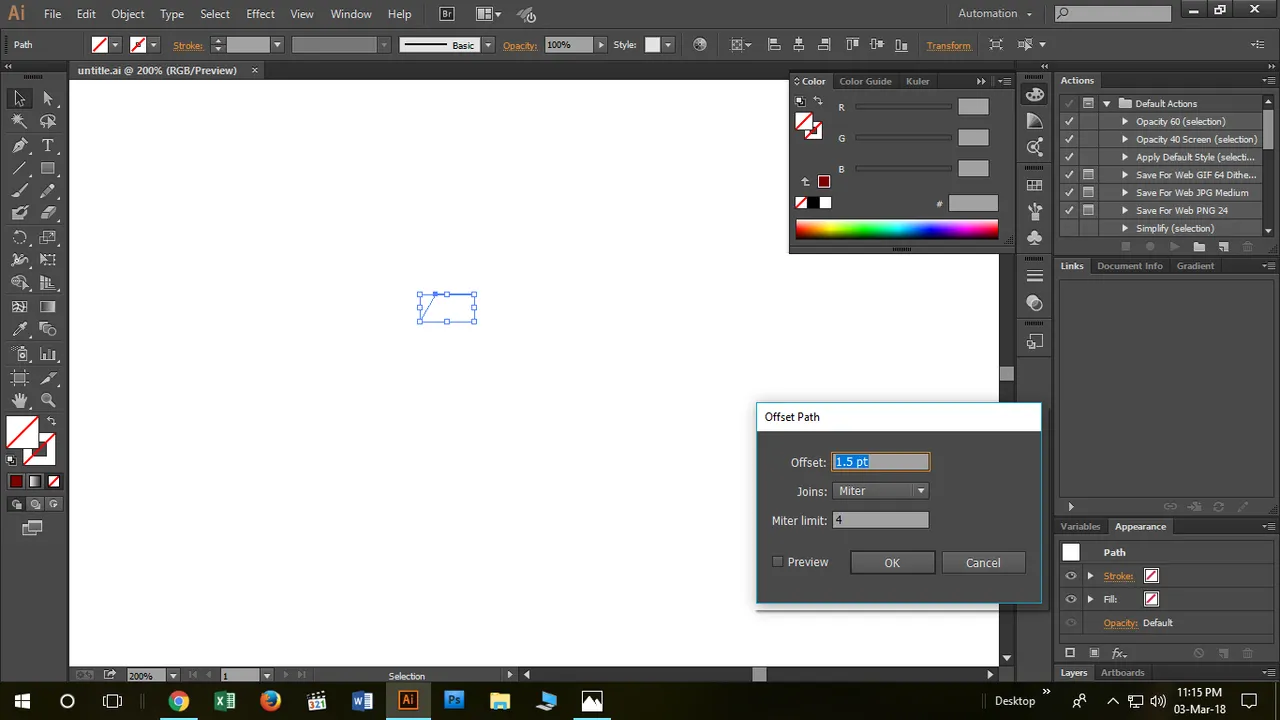Viewport: 1280px width, 720px height.
Task: Switch to the Gradient tab
Action: 1195,266
